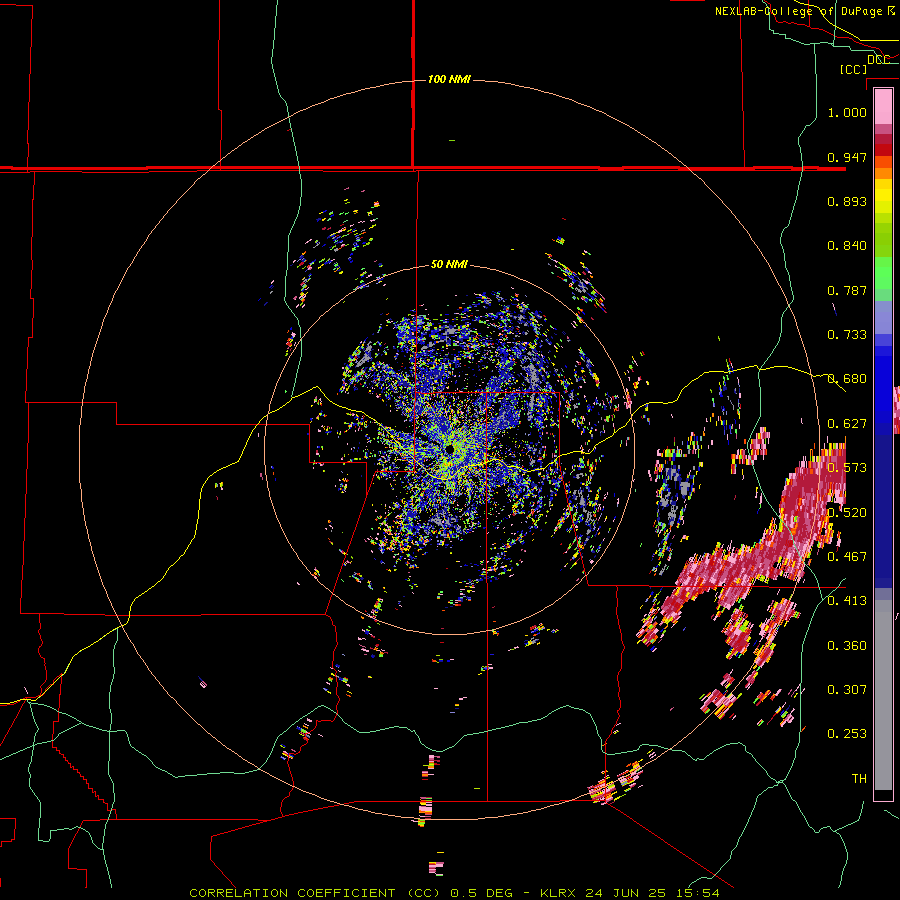Click the '0.893' scale value

pos(847,201)
